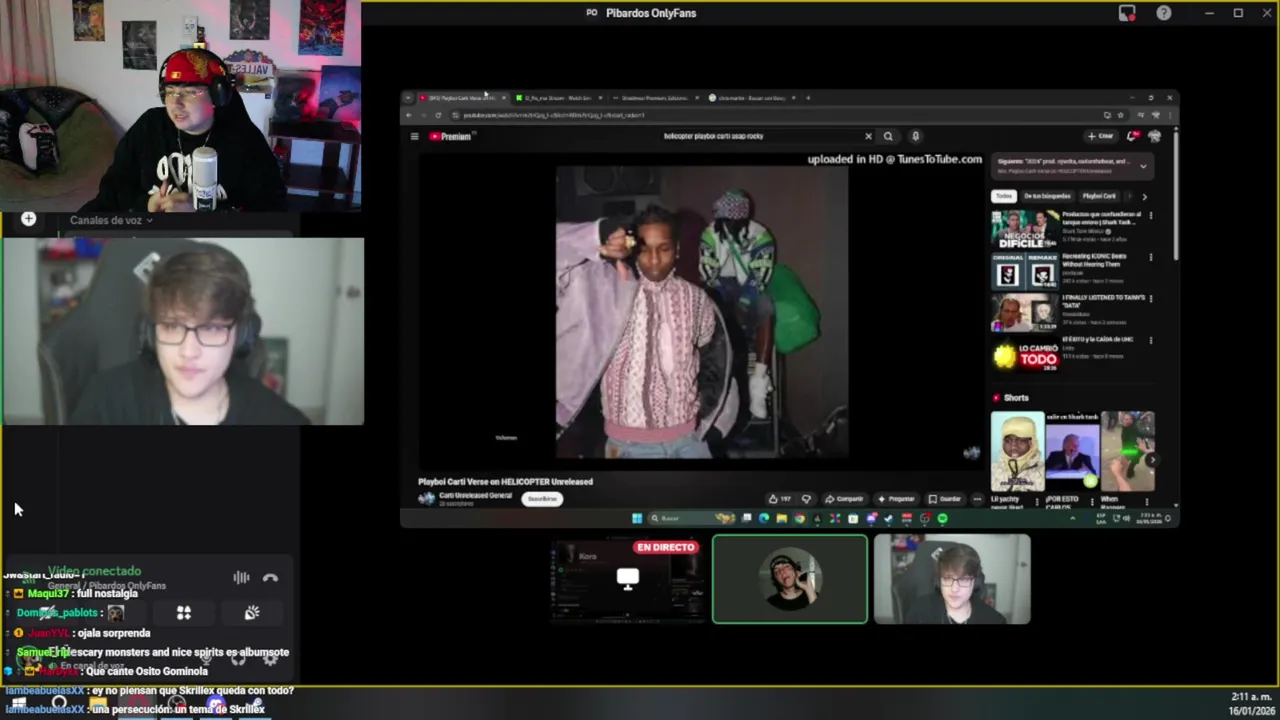The image size is (1280, 720).
Task: Select the Todos filter chip
Action: (x=1004, y=196)
